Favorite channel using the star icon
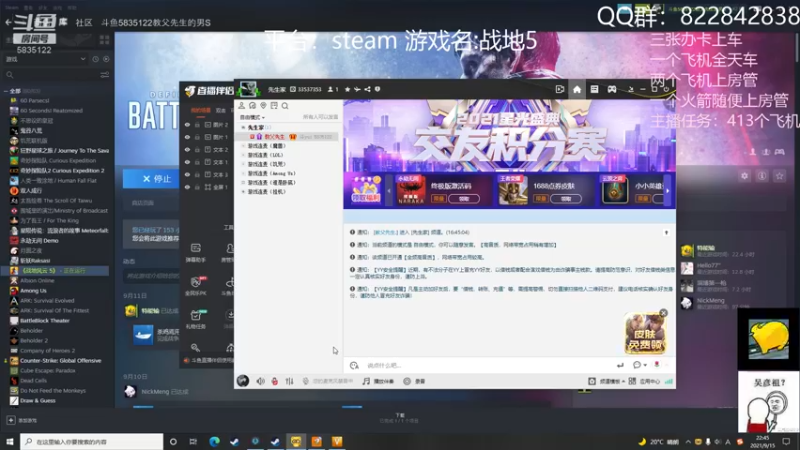 [347, 89]
